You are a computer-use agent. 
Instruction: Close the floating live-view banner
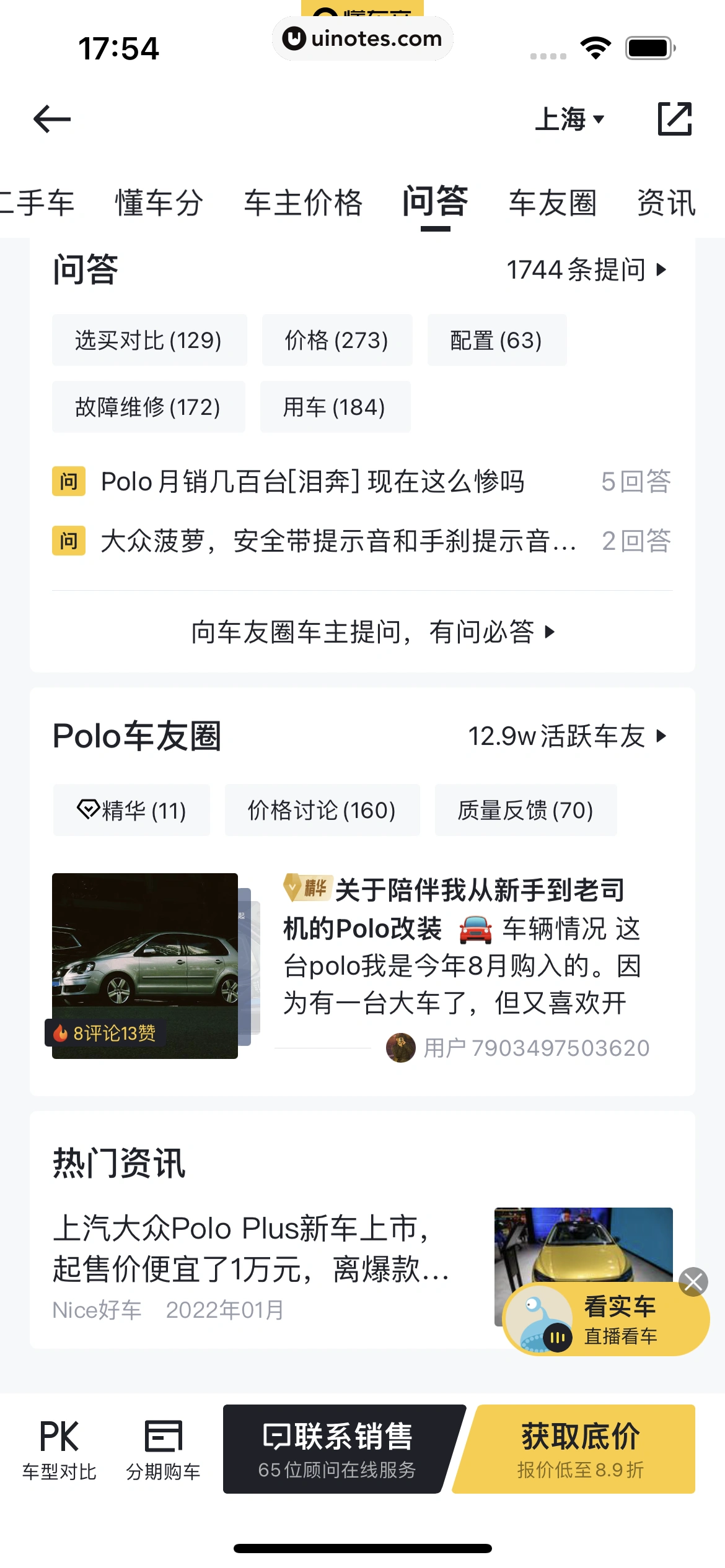(x=693, y=1282)
